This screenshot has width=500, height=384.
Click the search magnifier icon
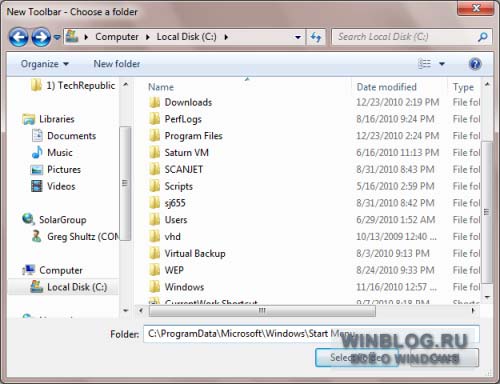coord(483,37)
